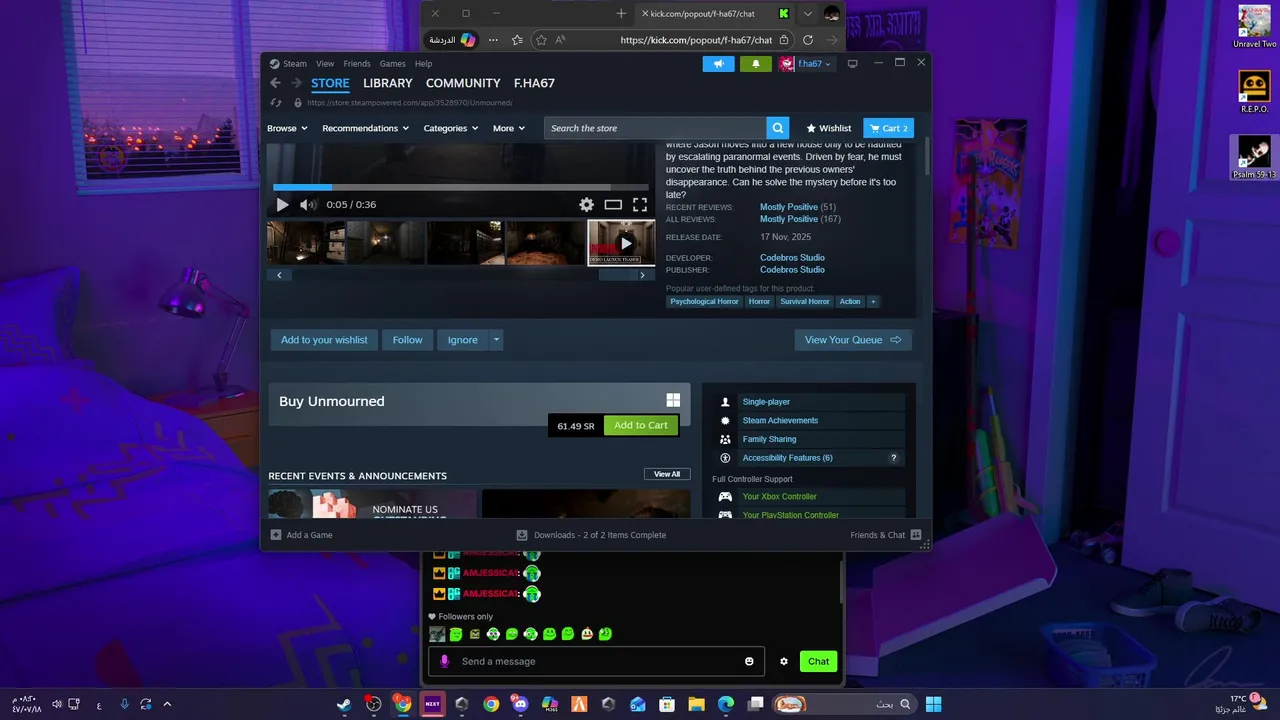
Task: Go back in Steam navigation
Action: (276, 83)
